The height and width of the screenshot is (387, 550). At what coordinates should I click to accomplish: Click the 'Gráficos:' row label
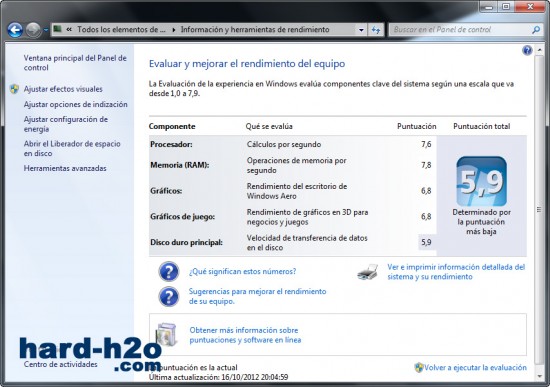pos(166,191)
